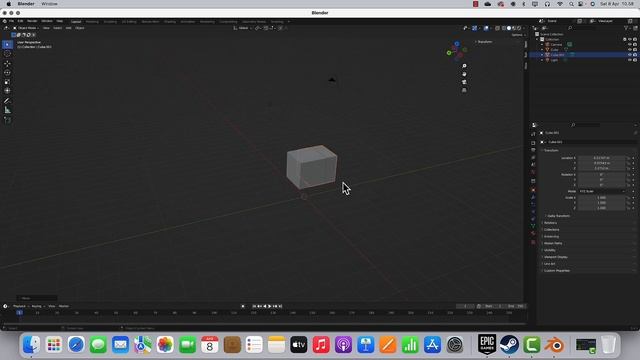Hide Cube.001 in viewport via eye

tap(630, 55)
